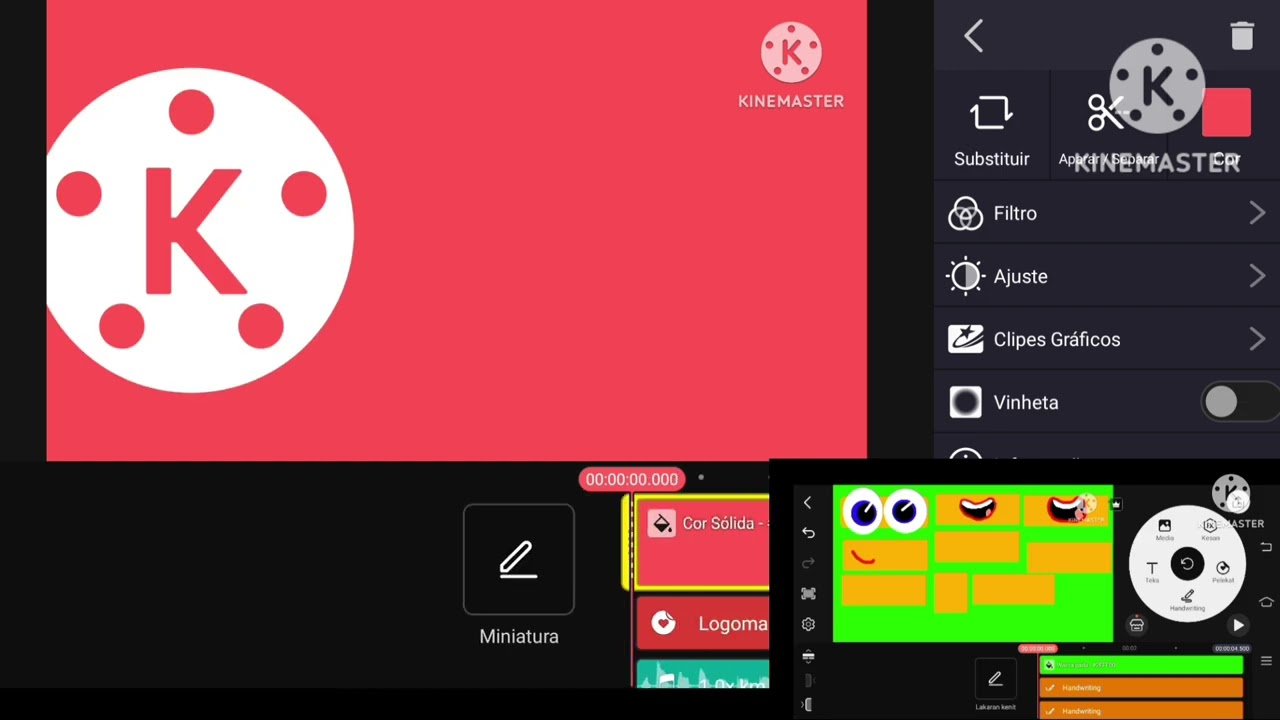Open the hamburger menu in inset editor
This screenshot has width=1280, height=720.
click(x=1266, y=661)
